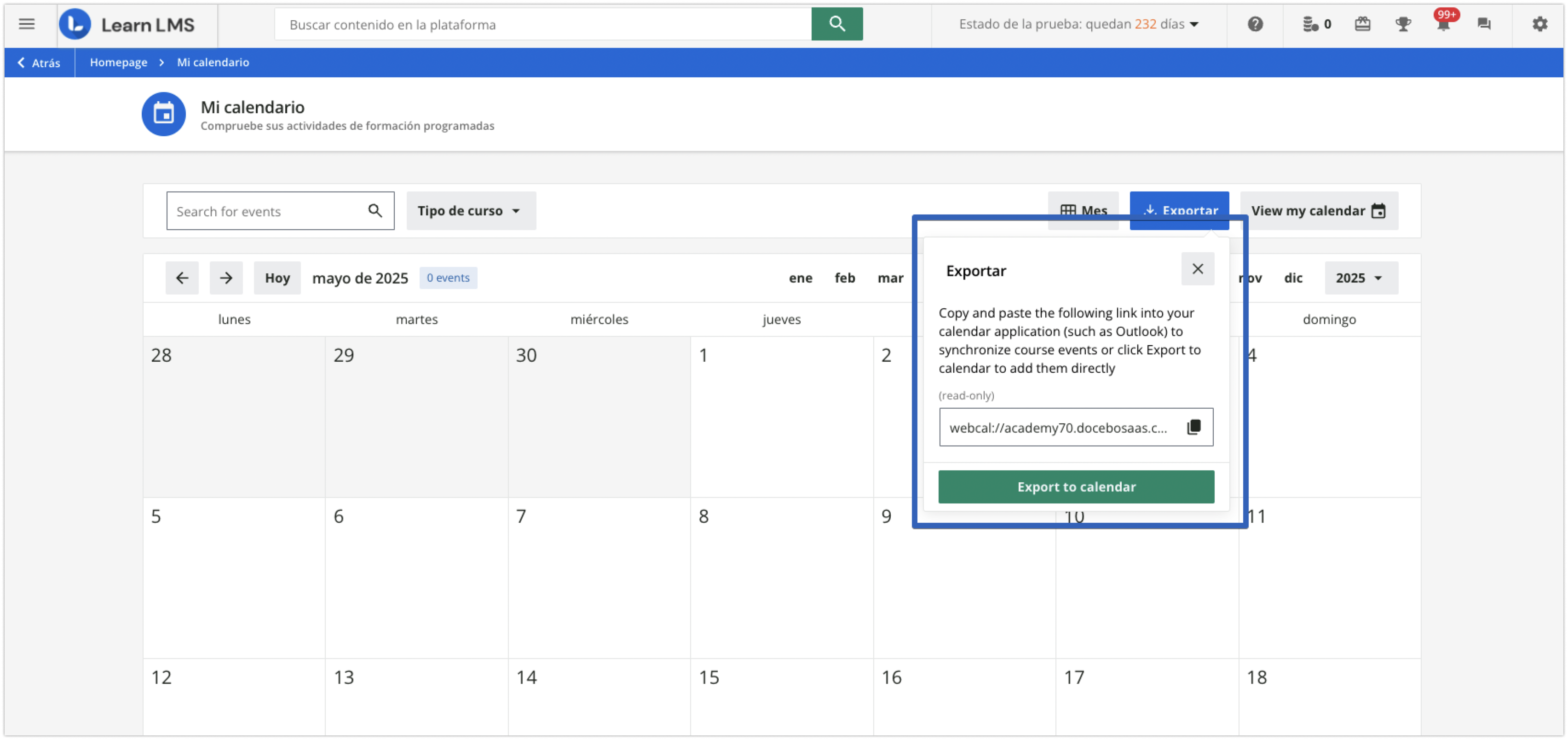
Task: Click View my calendar button
Action: coord(1319,211)
